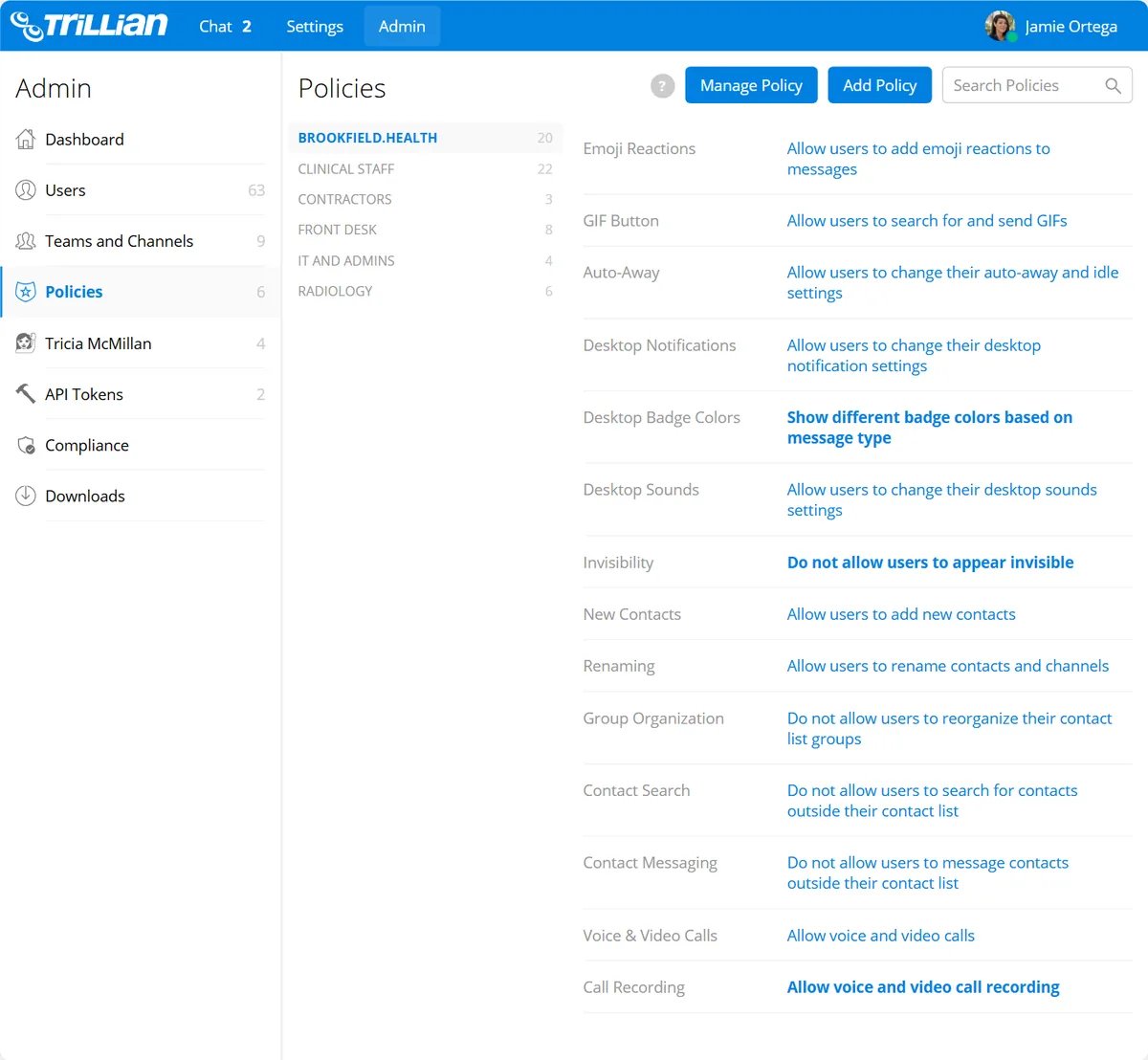
Task: Open 'message contacts outside' policy link
Action: tap(928, 872)
